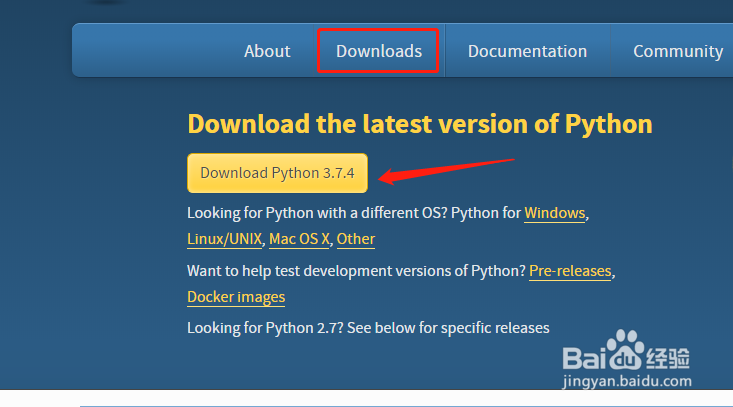This screenshot has width=733, height=407.
Task: Open the Downloads menu item
Action: pyautogui.click(x=379, y=51)
